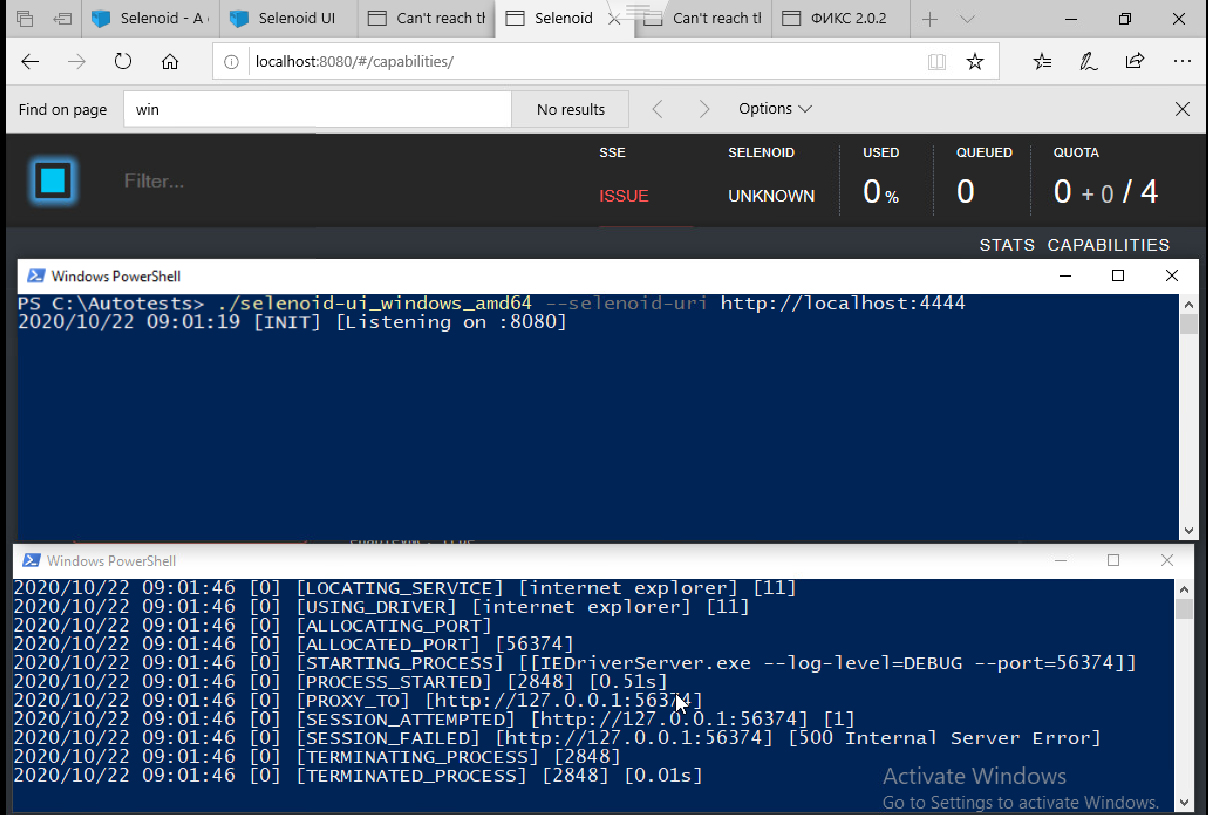
Task: Click the [PROCESS_STARTED] [2848] log line
Action: coord(340,682)
